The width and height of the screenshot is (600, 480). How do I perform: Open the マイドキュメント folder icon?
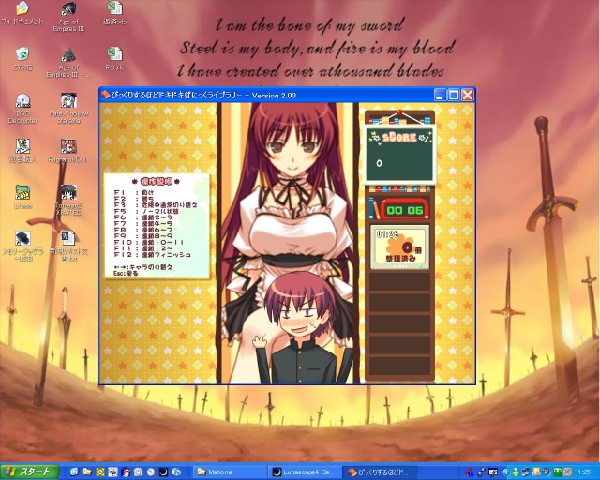point(22,13)
